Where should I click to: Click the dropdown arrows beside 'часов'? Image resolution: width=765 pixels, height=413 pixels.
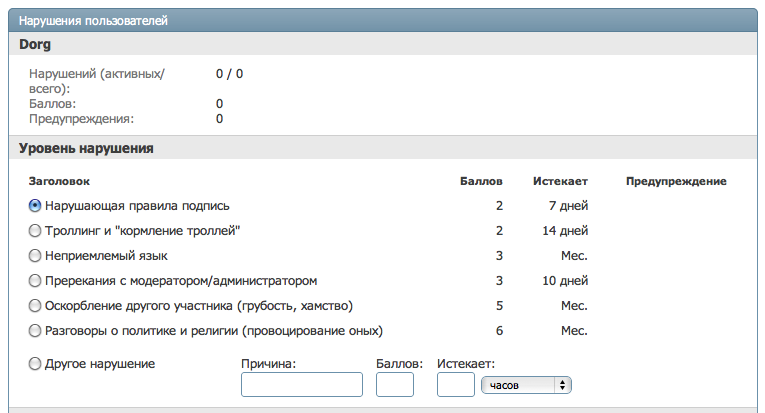coord(563,385)
